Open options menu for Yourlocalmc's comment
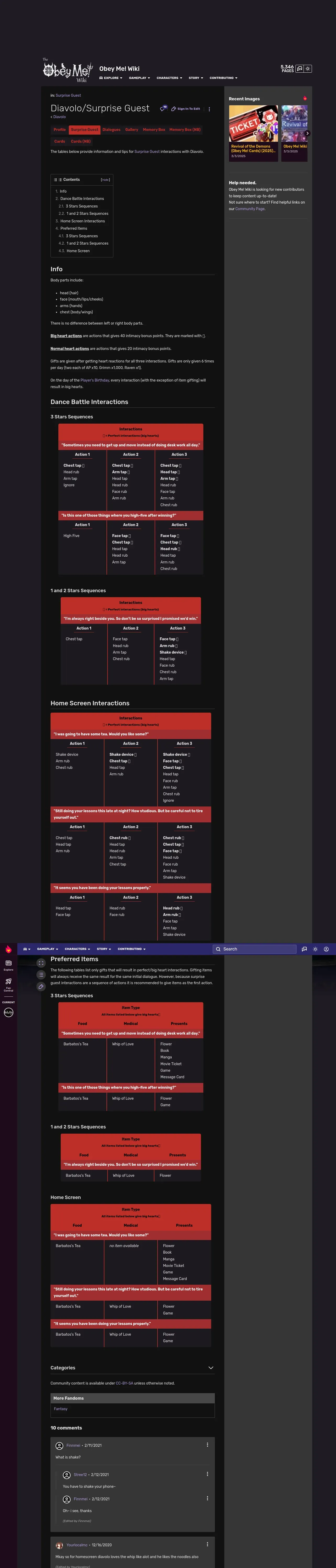This screenshot has width=336, height=1568. point(207,1544)
